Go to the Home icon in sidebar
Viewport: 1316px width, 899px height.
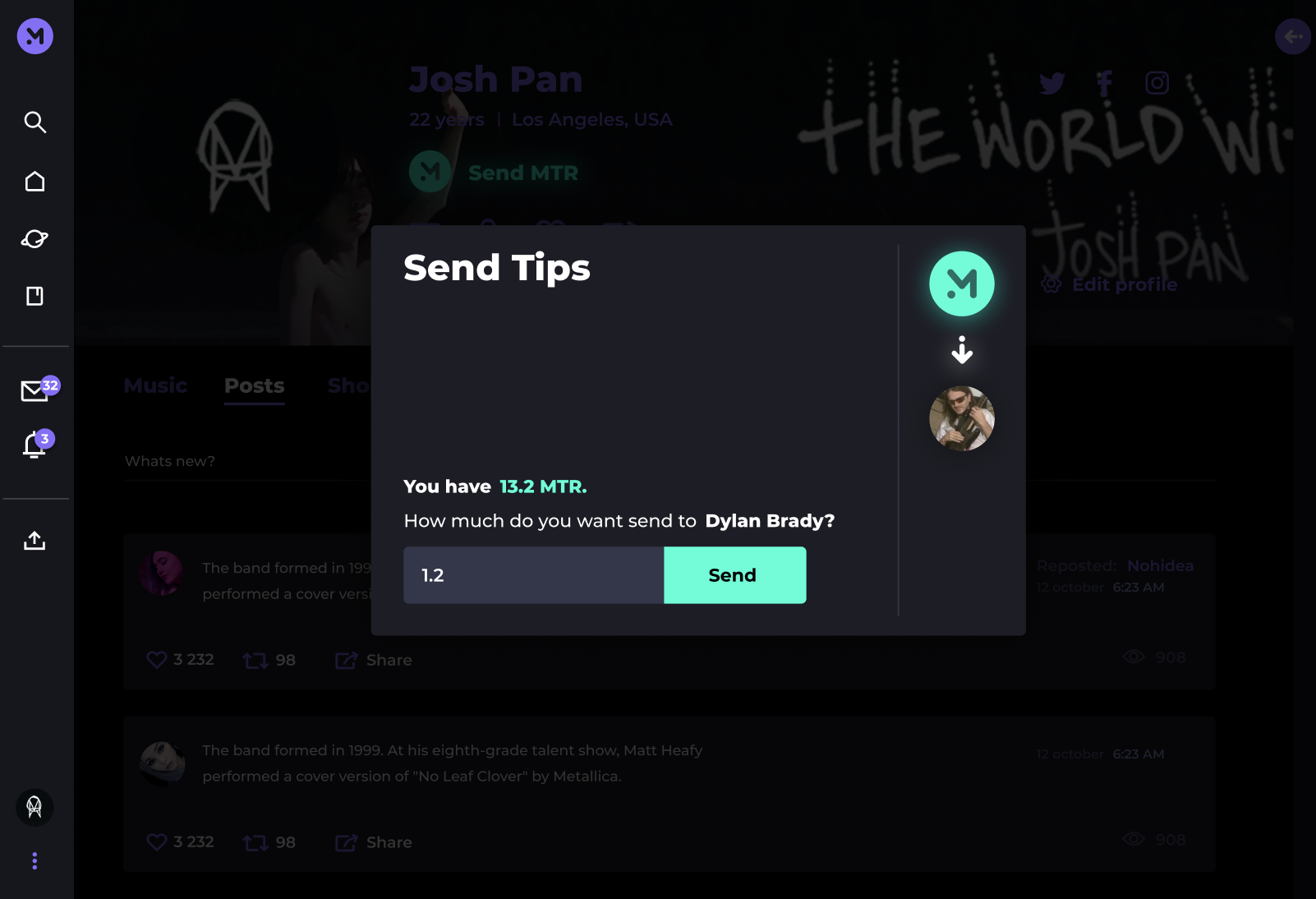35,181
